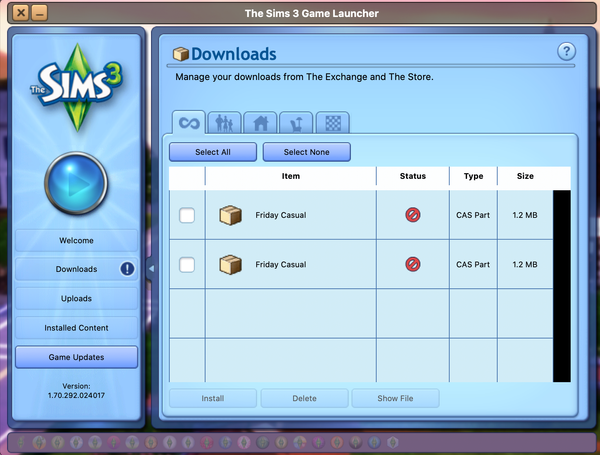Collapse the sidebar using the arrow handle
This screenshot has height=455, width=600.
148,269
